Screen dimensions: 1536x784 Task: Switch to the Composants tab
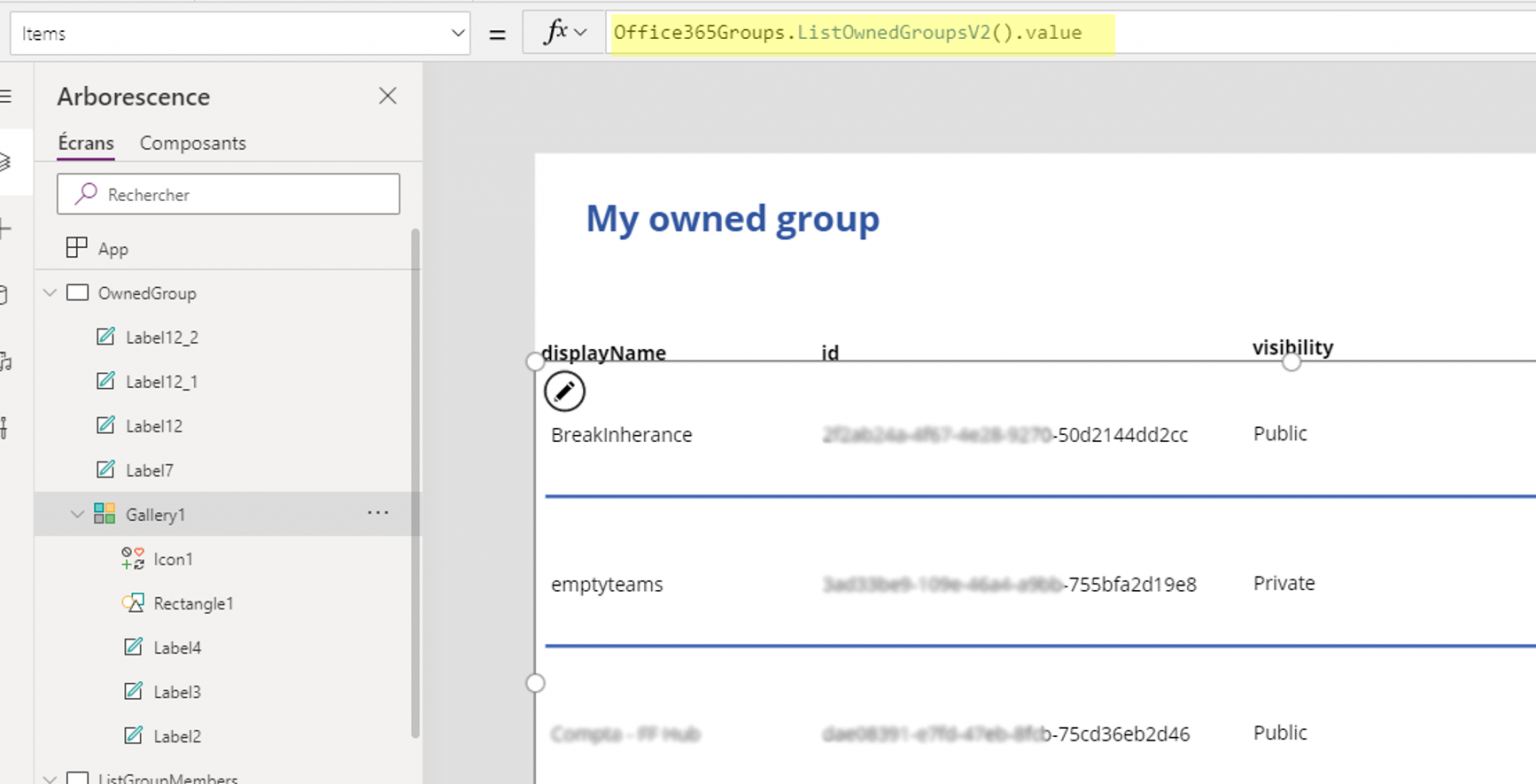(193, 143)
